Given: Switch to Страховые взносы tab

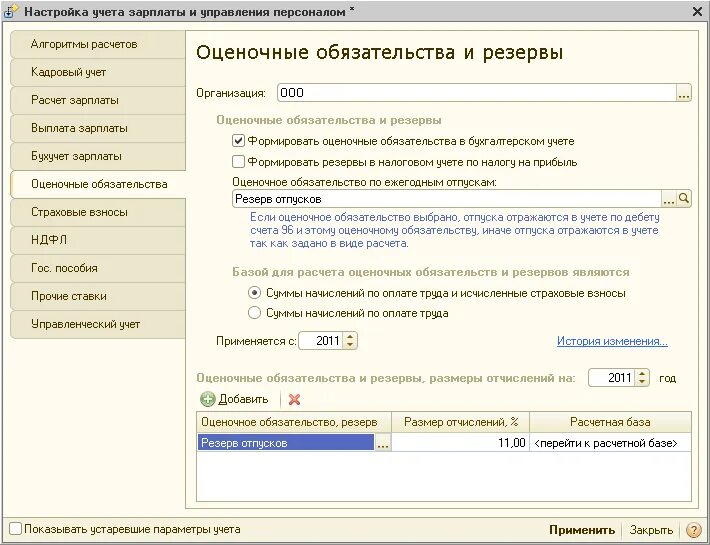Looking at the screenshot, I should point(98,212).
